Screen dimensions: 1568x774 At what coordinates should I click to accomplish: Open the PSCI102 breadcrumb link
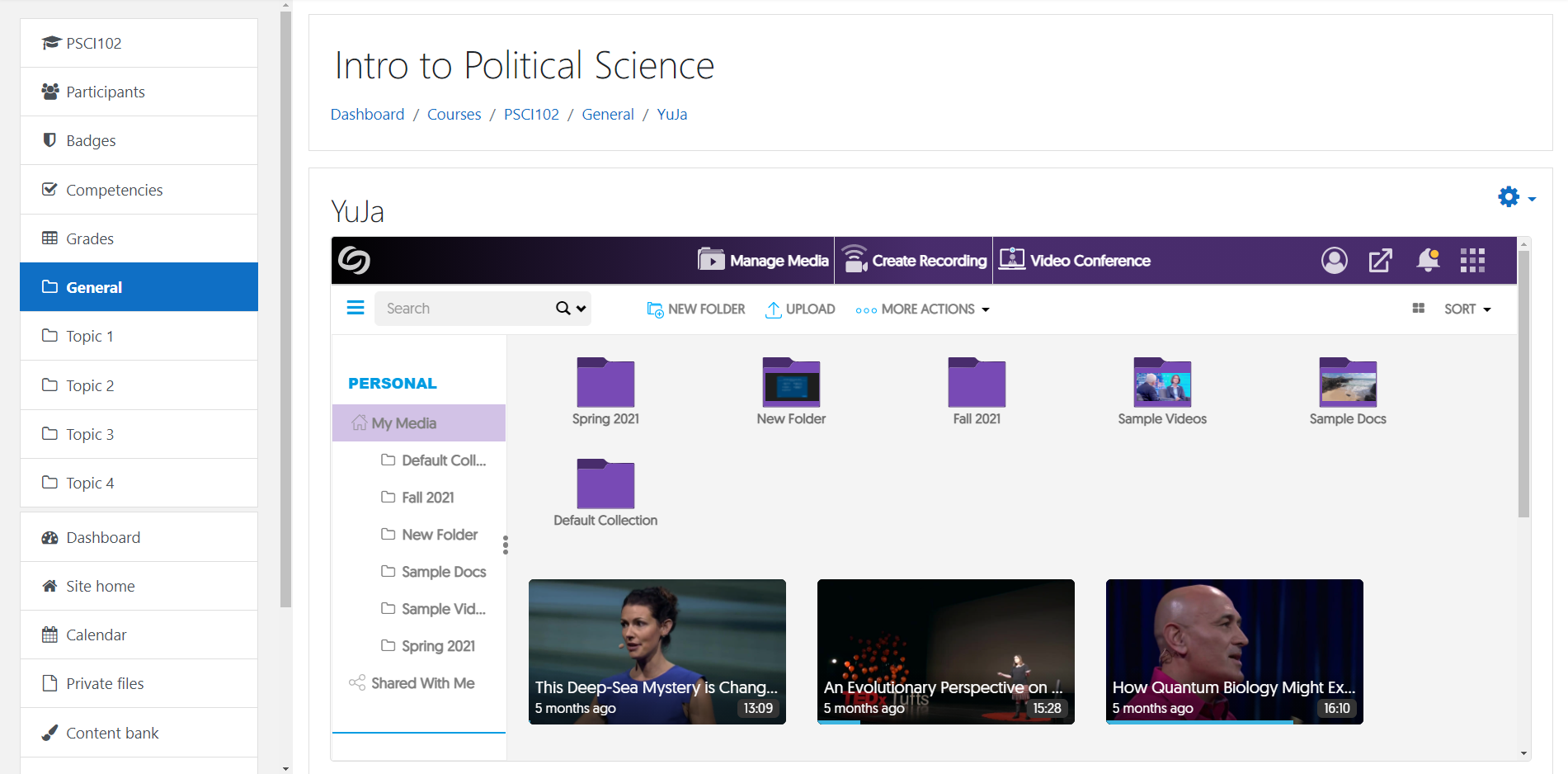tap(531, 115)
